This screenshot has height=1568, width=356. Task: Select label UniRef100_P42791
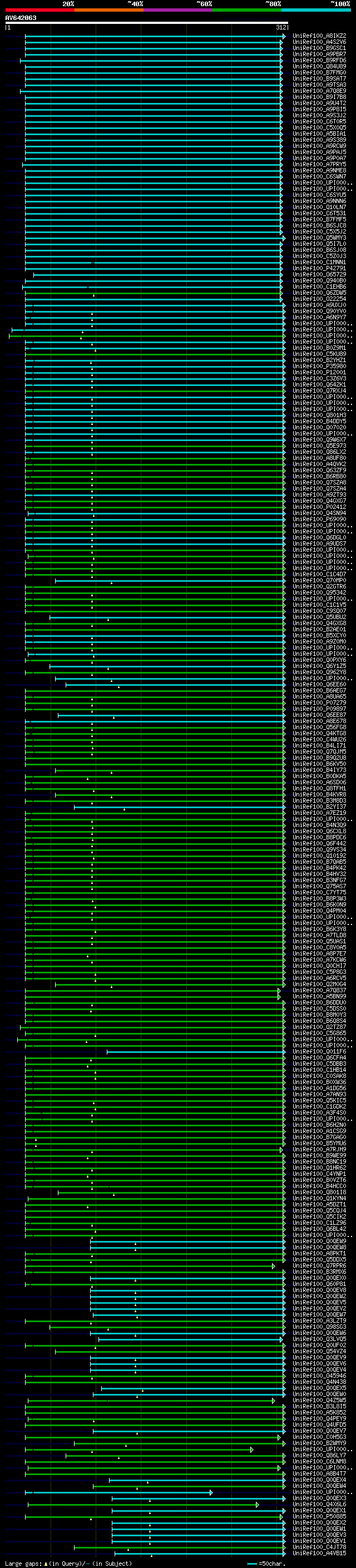pyautogui.click(x=319, y=269)
